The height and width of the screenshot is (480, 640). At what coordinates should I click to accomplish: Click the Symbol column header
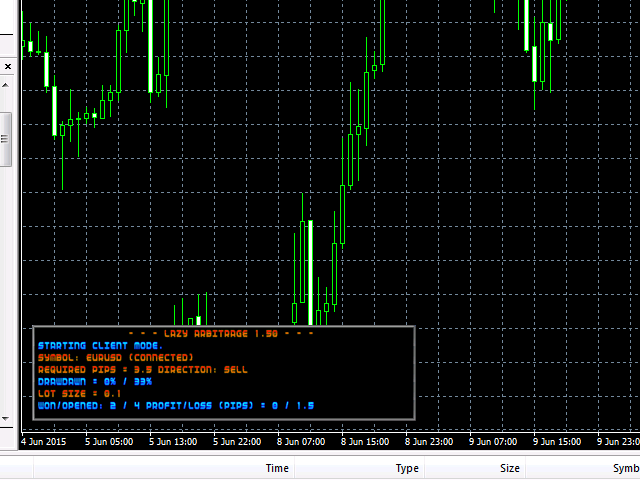(x=624, y=468)
